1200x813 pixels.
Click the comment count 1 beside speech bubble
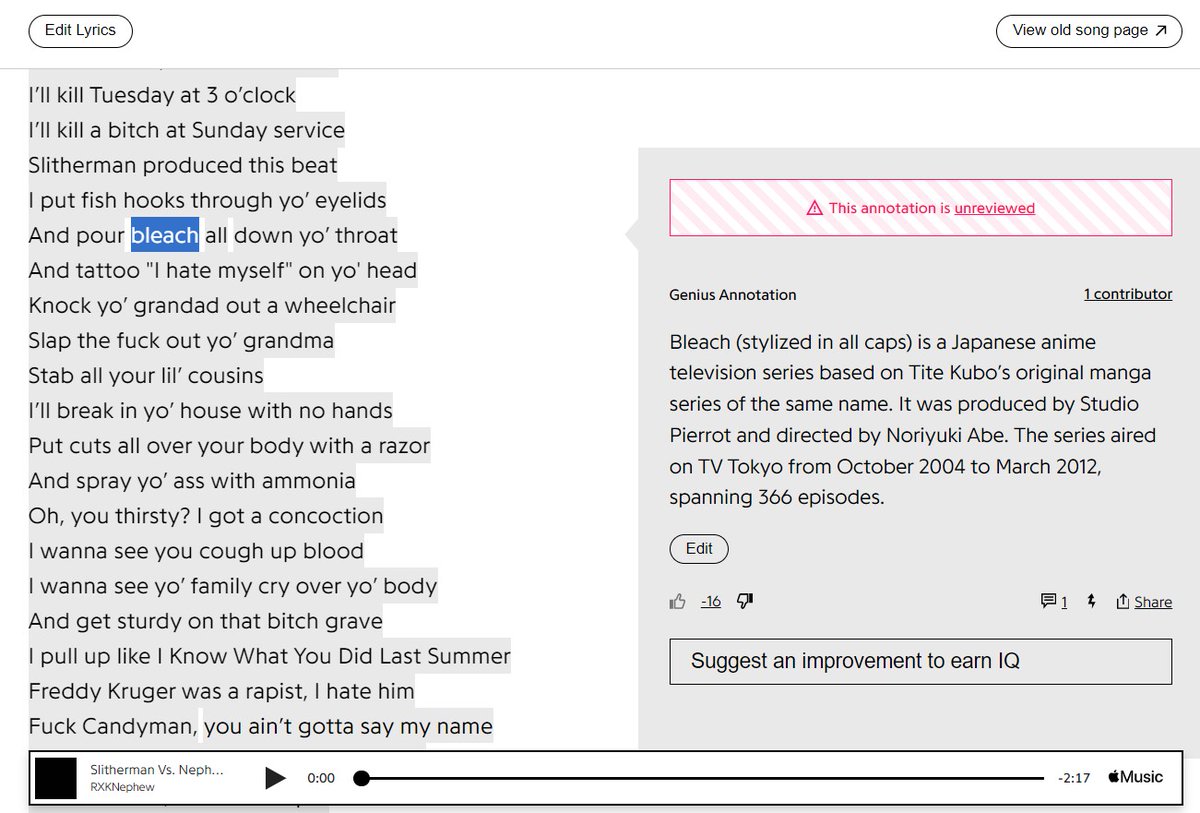[x=1064, y=602]
